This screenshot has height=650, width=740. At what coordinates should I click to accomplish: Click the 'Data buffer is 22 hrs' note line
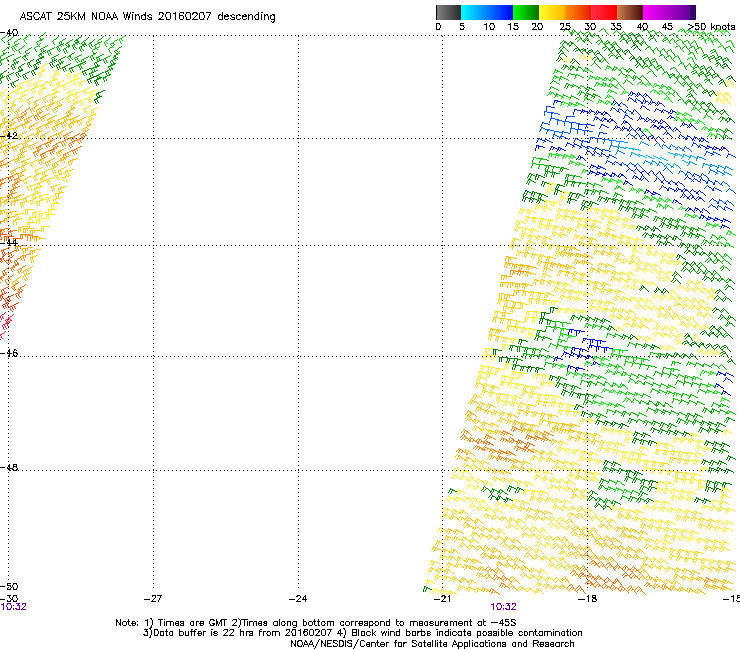pyautogui.click(x=362, y=633)
